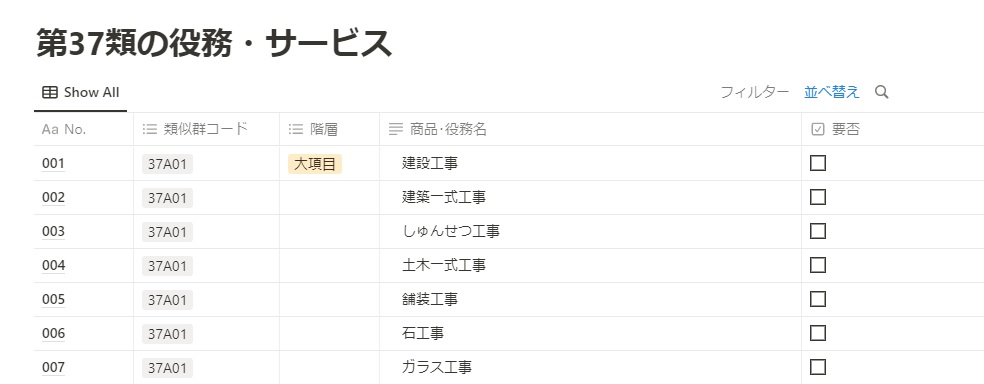Open the 並べ替え sort options
Screen dimensions: 984x384
pyautogui.click(x=832, y=92)
